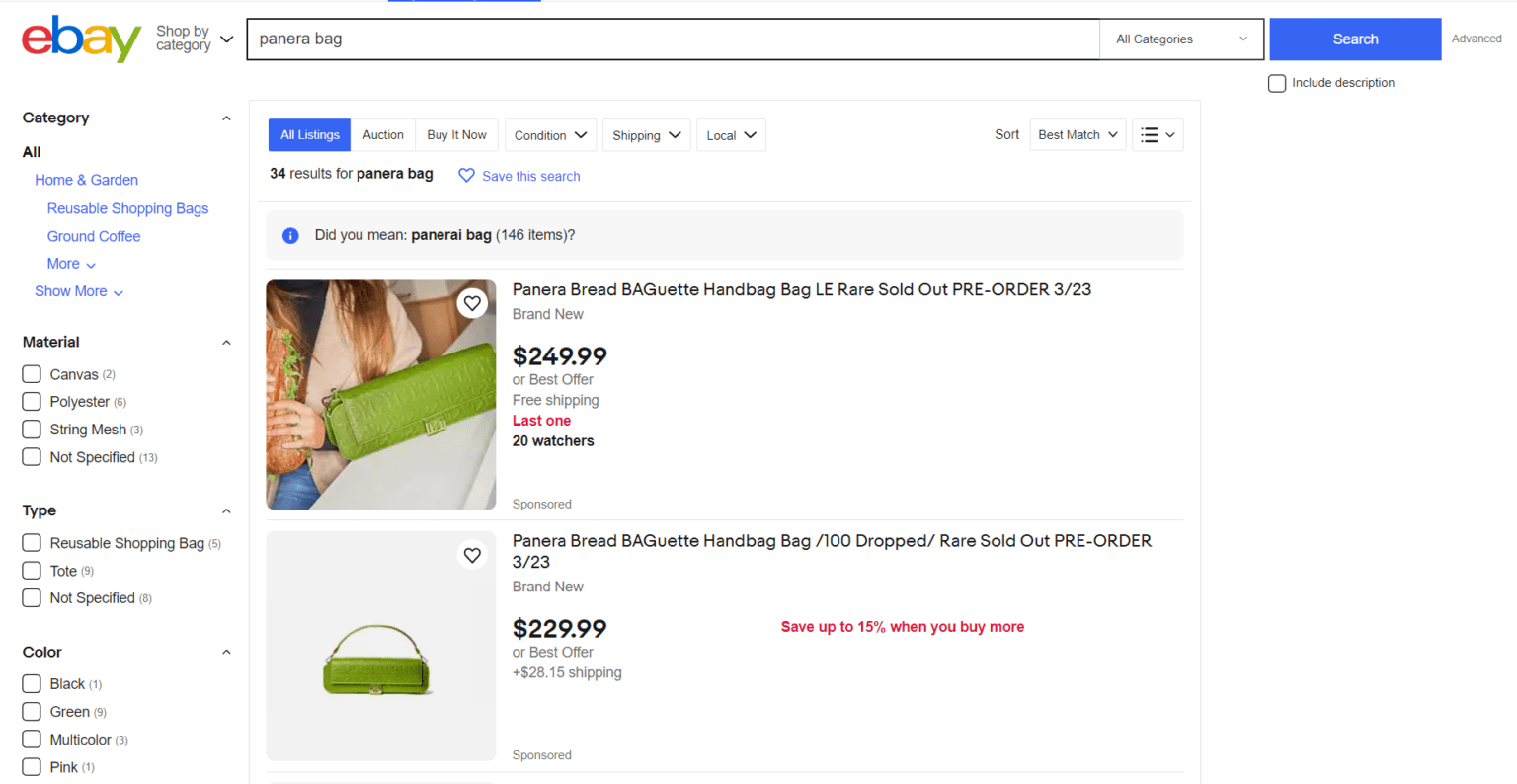
Task: Click the eBay logo
Action: tap(81, 39)
